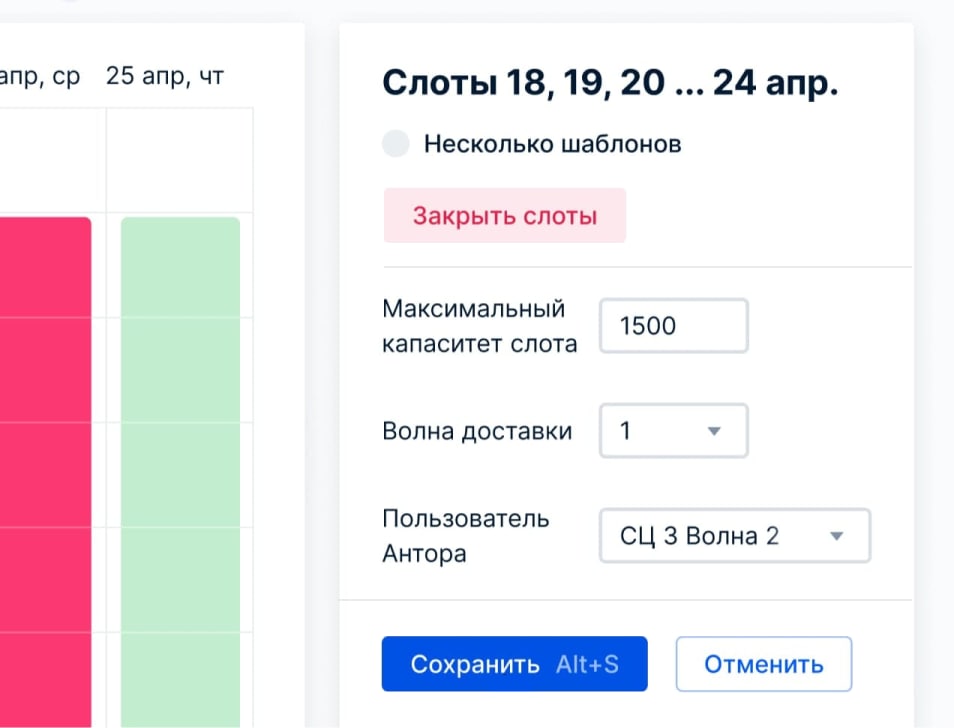Expand the Волна доставки dropdown arrow
The image size is (954, 728).
(x=714, y=431)
